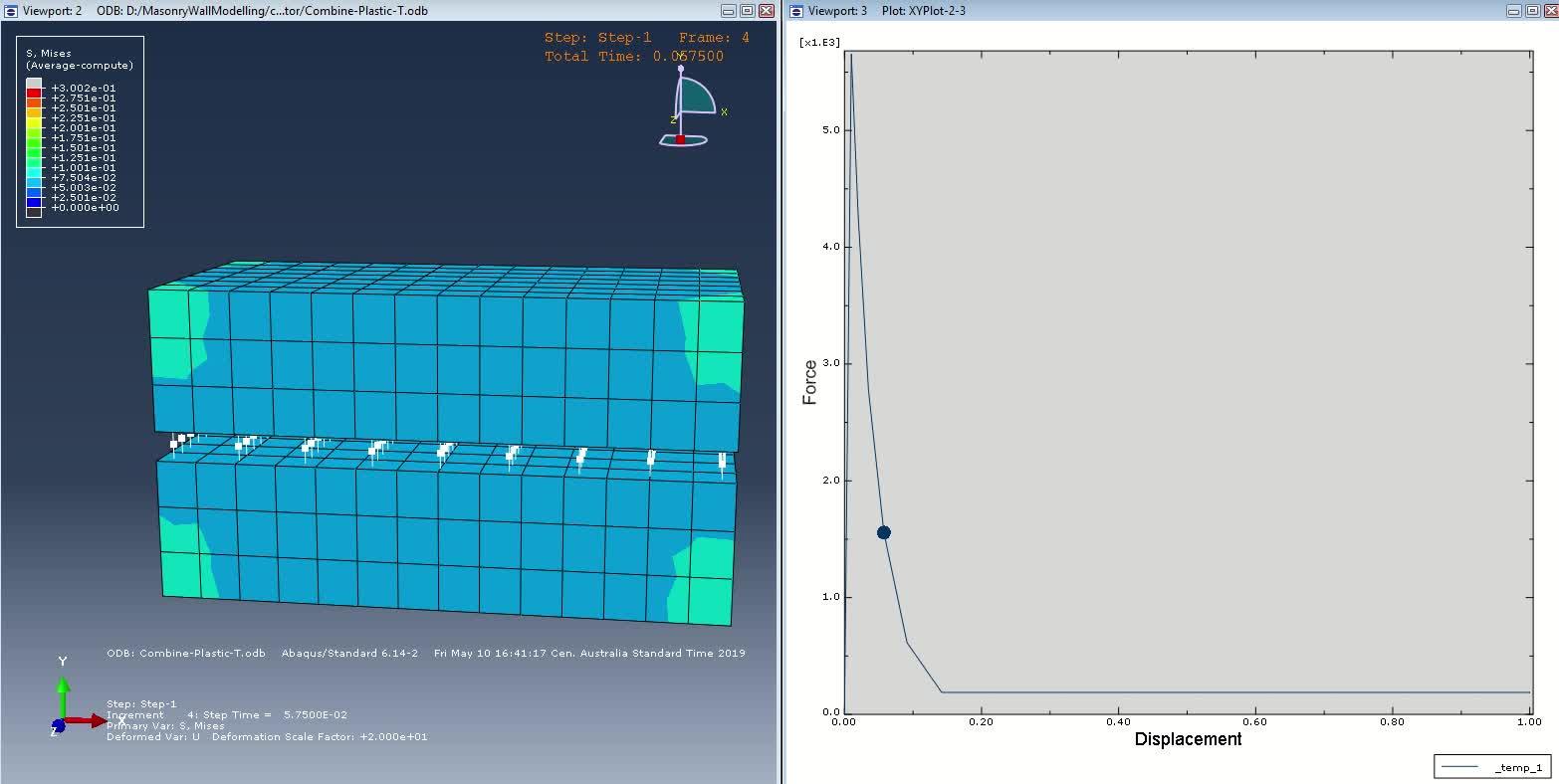Click the orange 'Step: Step-1' annotation
Screen dimensions: 1559x784
(597, 38)
